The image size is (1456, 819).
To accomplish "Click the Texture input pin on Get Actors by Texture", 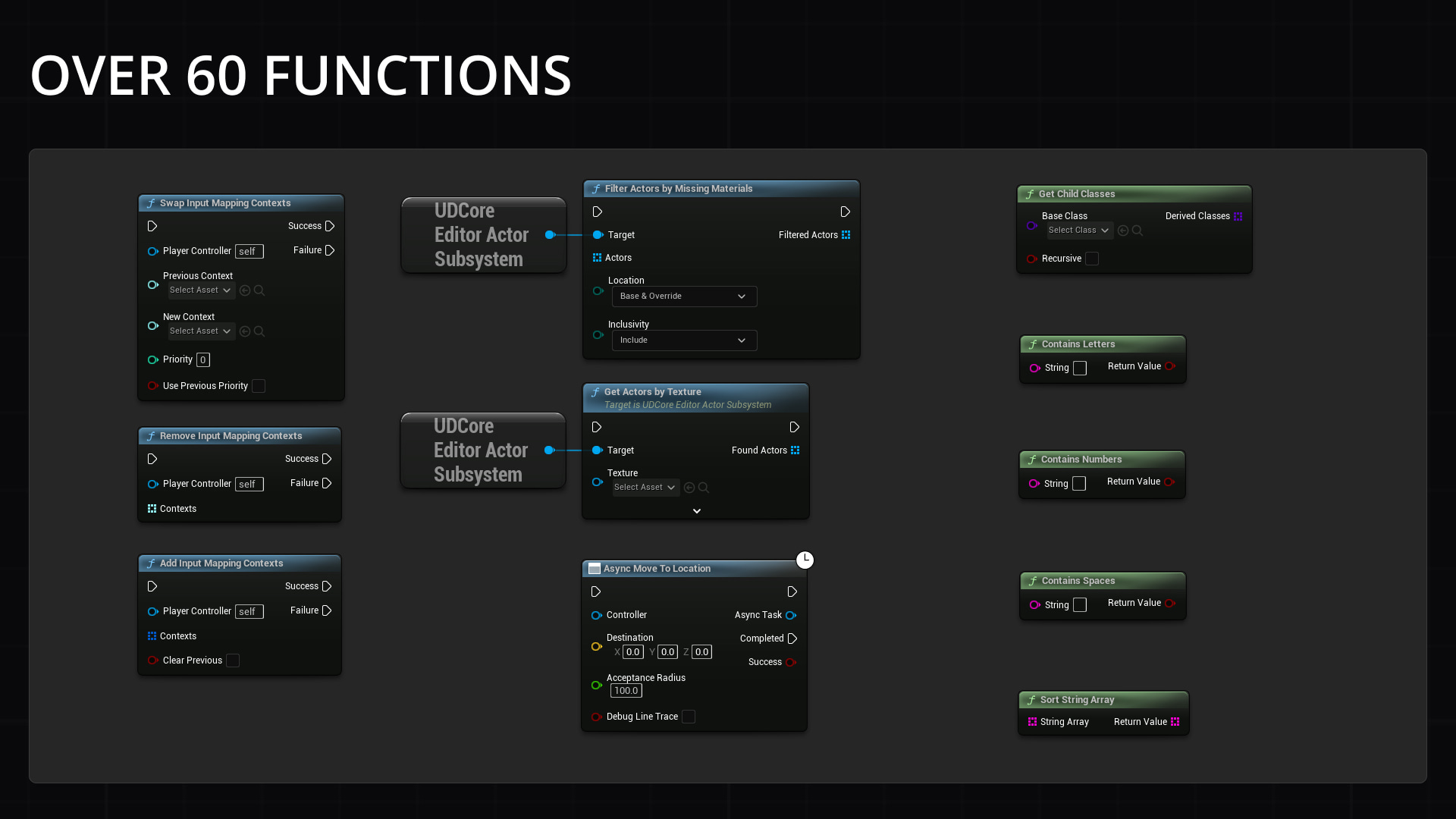I will point(598,481).
